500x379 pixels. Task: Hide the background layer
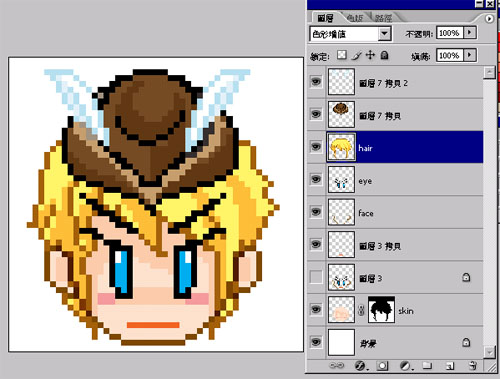click(316, 342)
